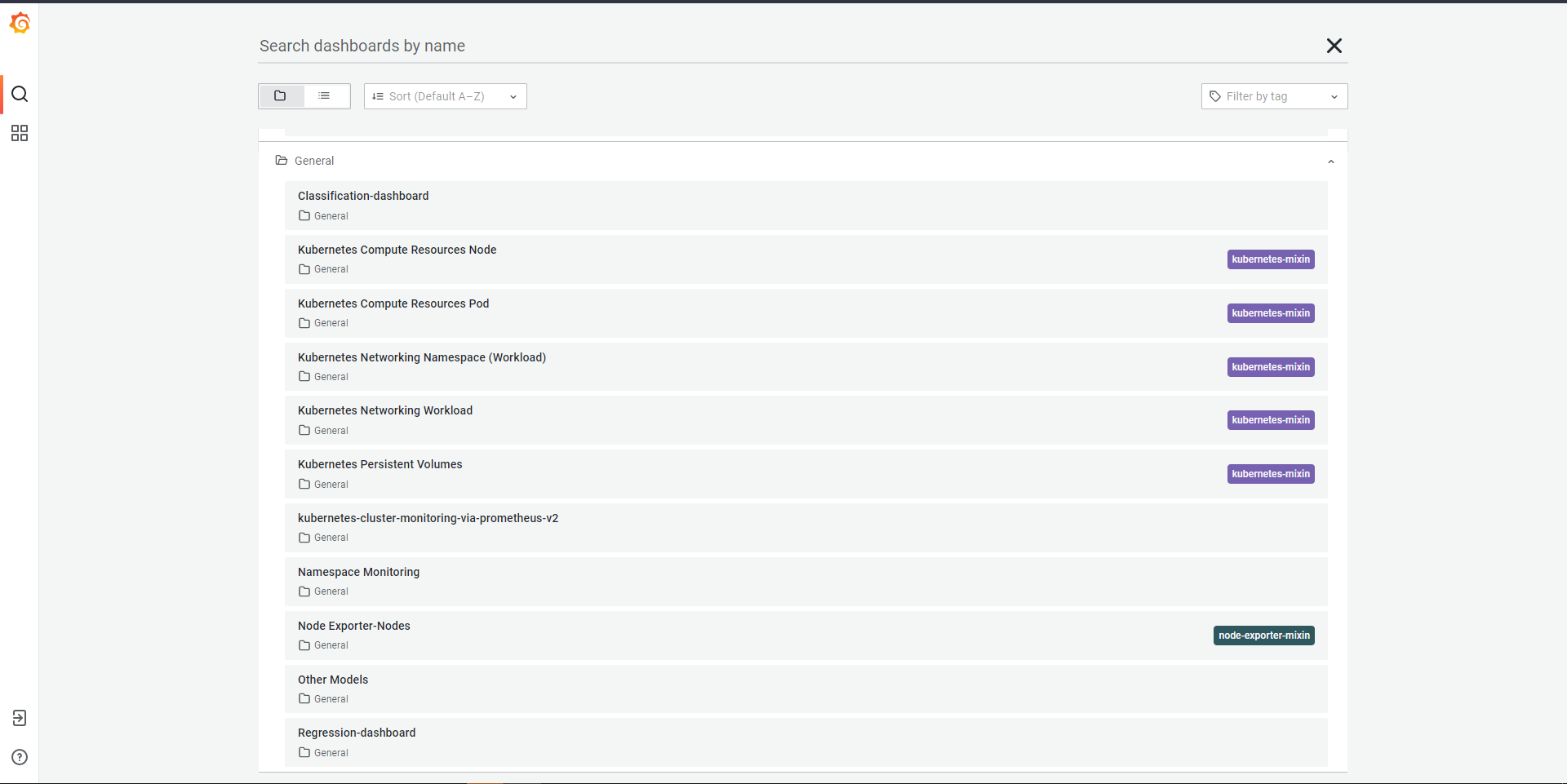Open the Node Exporter-Nodes dashboard
Screen dimensions: 1567x784
coord(806,636)
